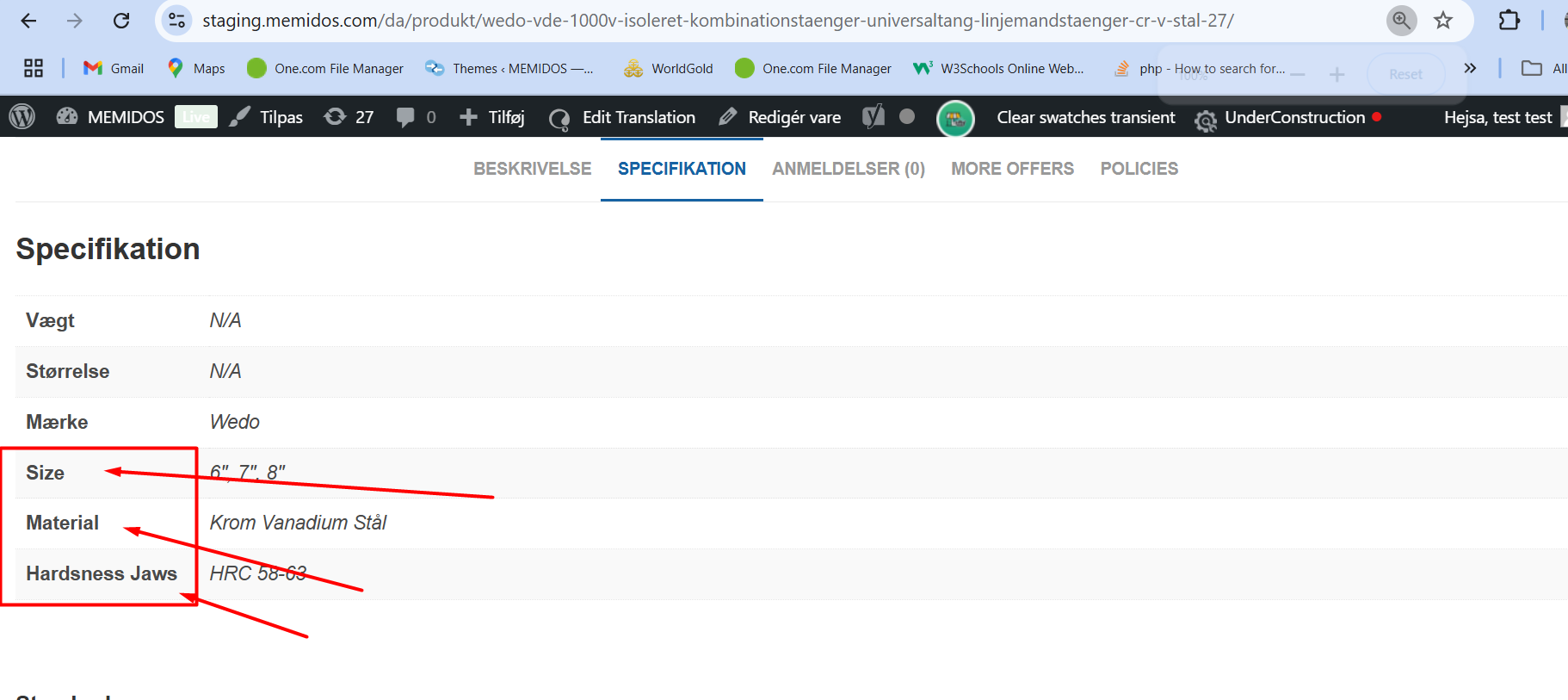
Task: Open the Yoast SEO icon
Action: pos(874,117)
